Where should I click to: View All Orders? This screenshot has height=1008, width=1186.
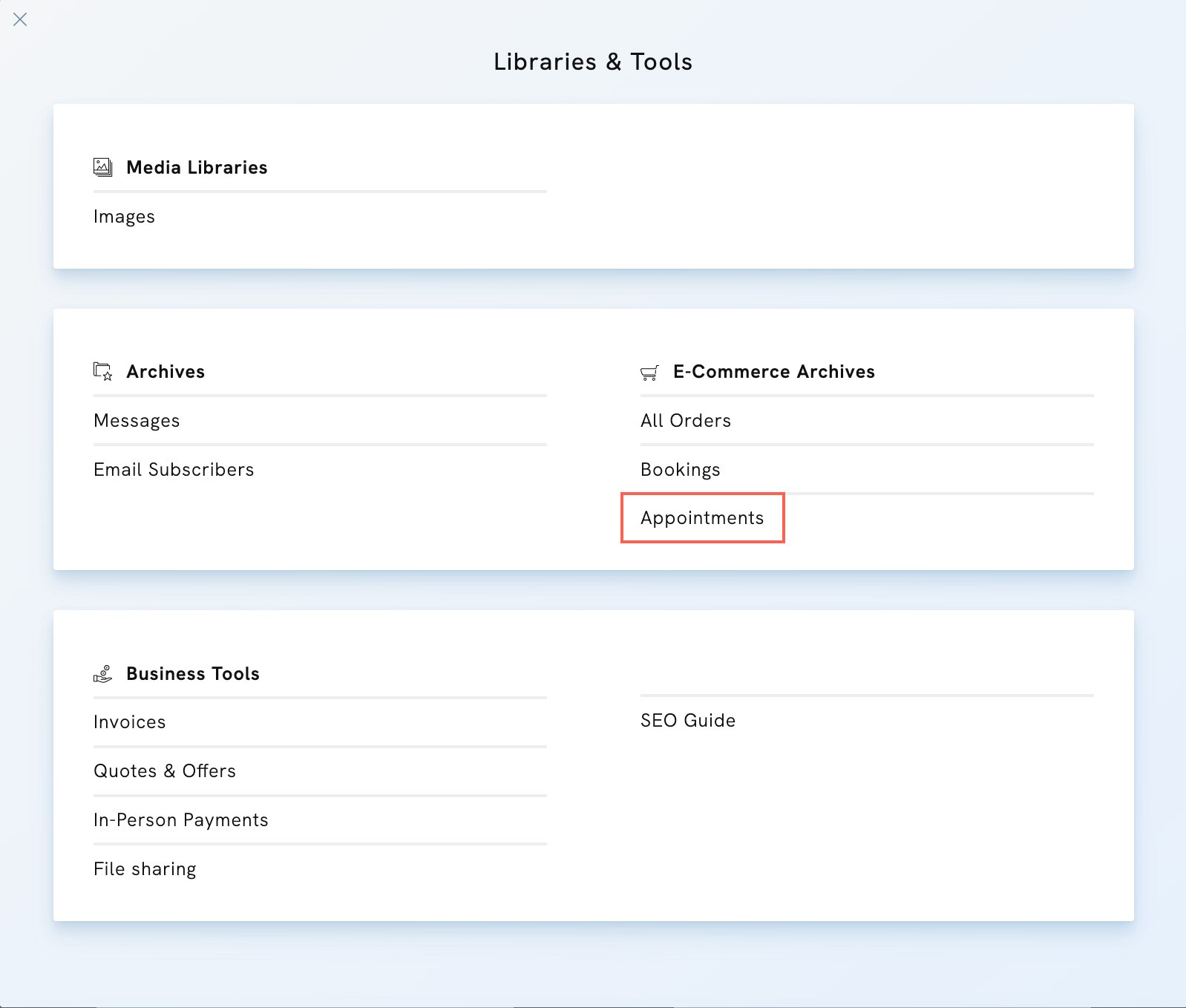(x=686, y=421)
